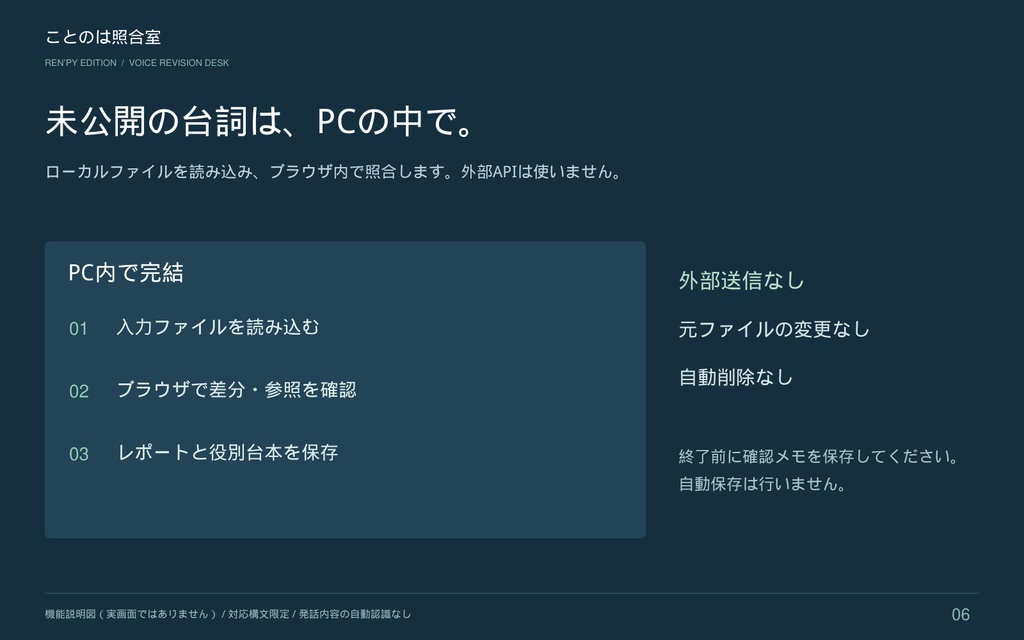Select the step 入力ファイルを読み込む
Screen dimensions: 1024x640
(x=218, y=327)
